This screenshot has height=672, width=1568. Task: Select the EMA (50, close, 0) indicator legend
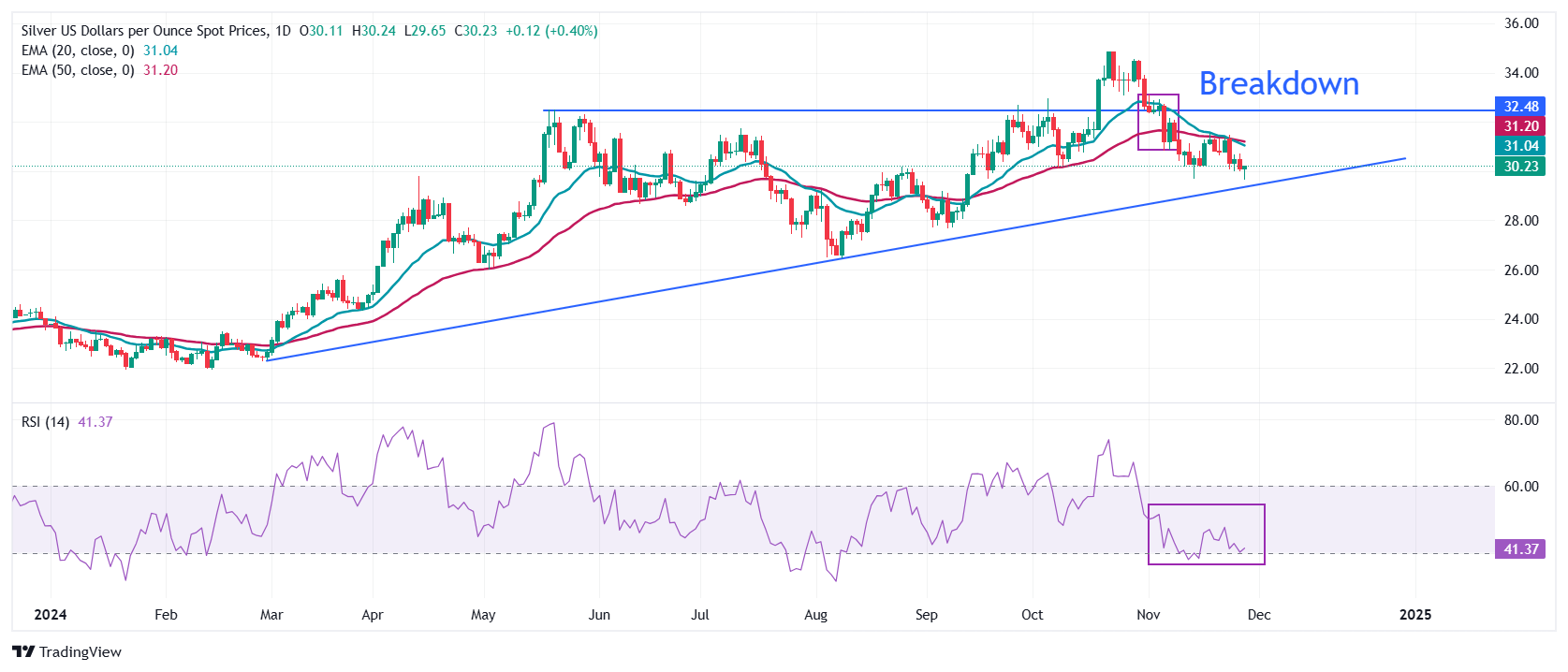pyautogui.click(x=79, y=70)
